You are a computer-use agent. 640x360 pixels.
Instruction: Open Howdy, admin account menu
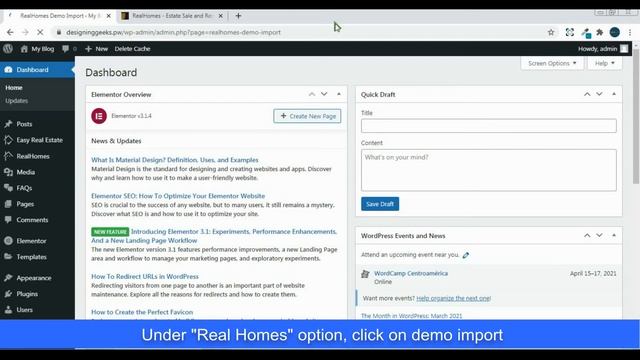(x=603, y=49)
